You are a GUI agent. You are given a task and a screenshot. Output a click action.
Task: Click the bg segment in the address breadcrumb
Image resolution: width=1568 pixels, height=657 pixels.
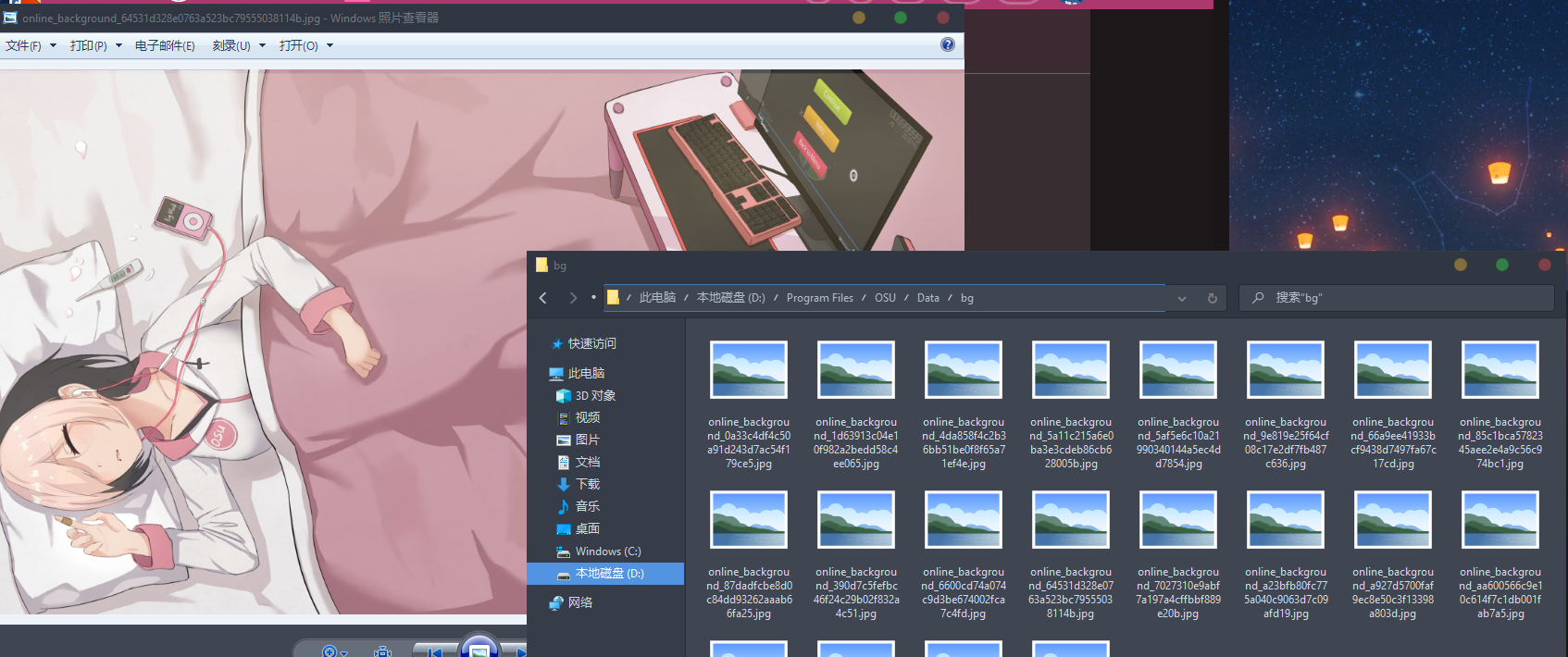(x=967, y=298)
